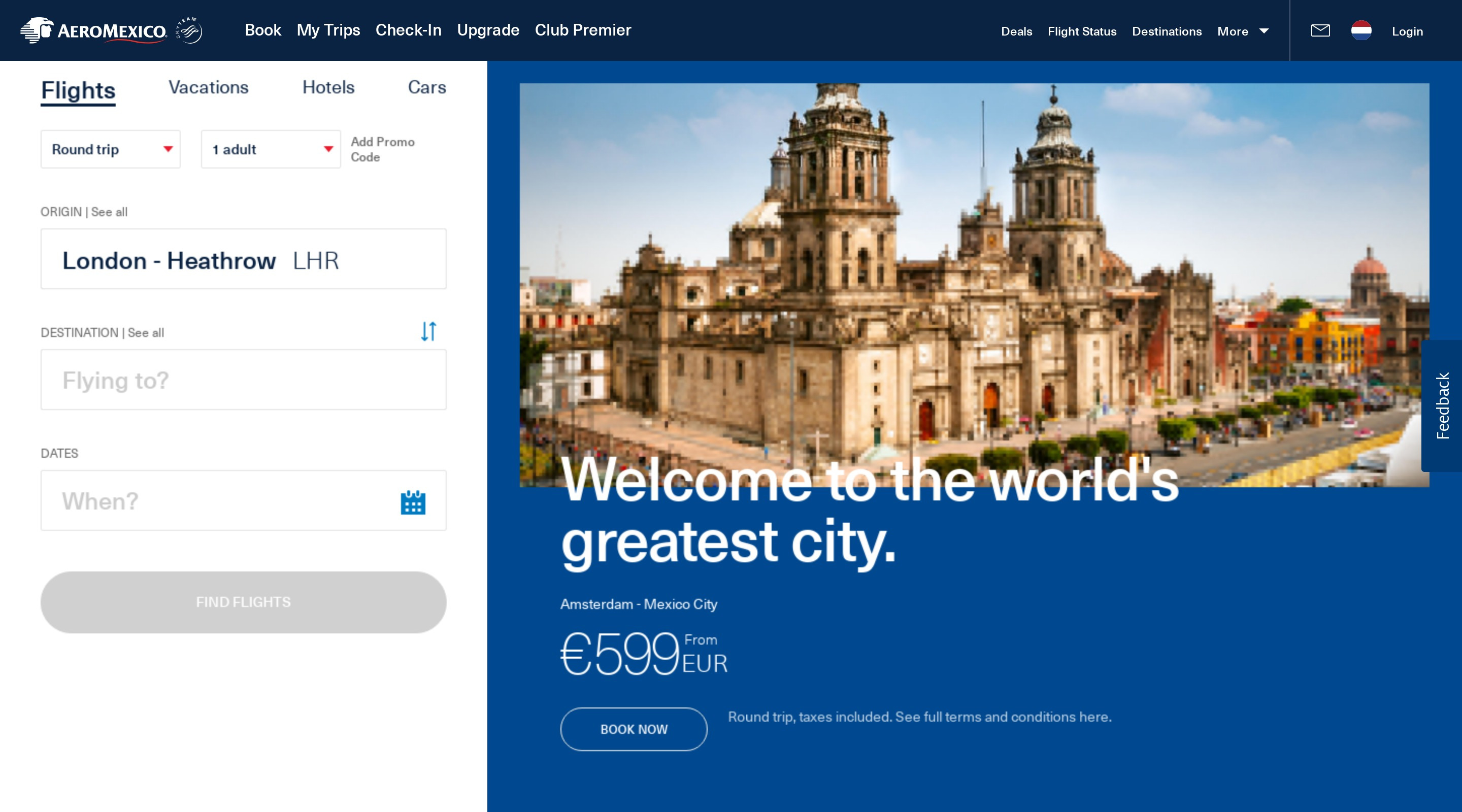Viewport: 1462px width, 812px height.
Task: Switch to the Vacations tab
Action: click(x=208, y=87)
